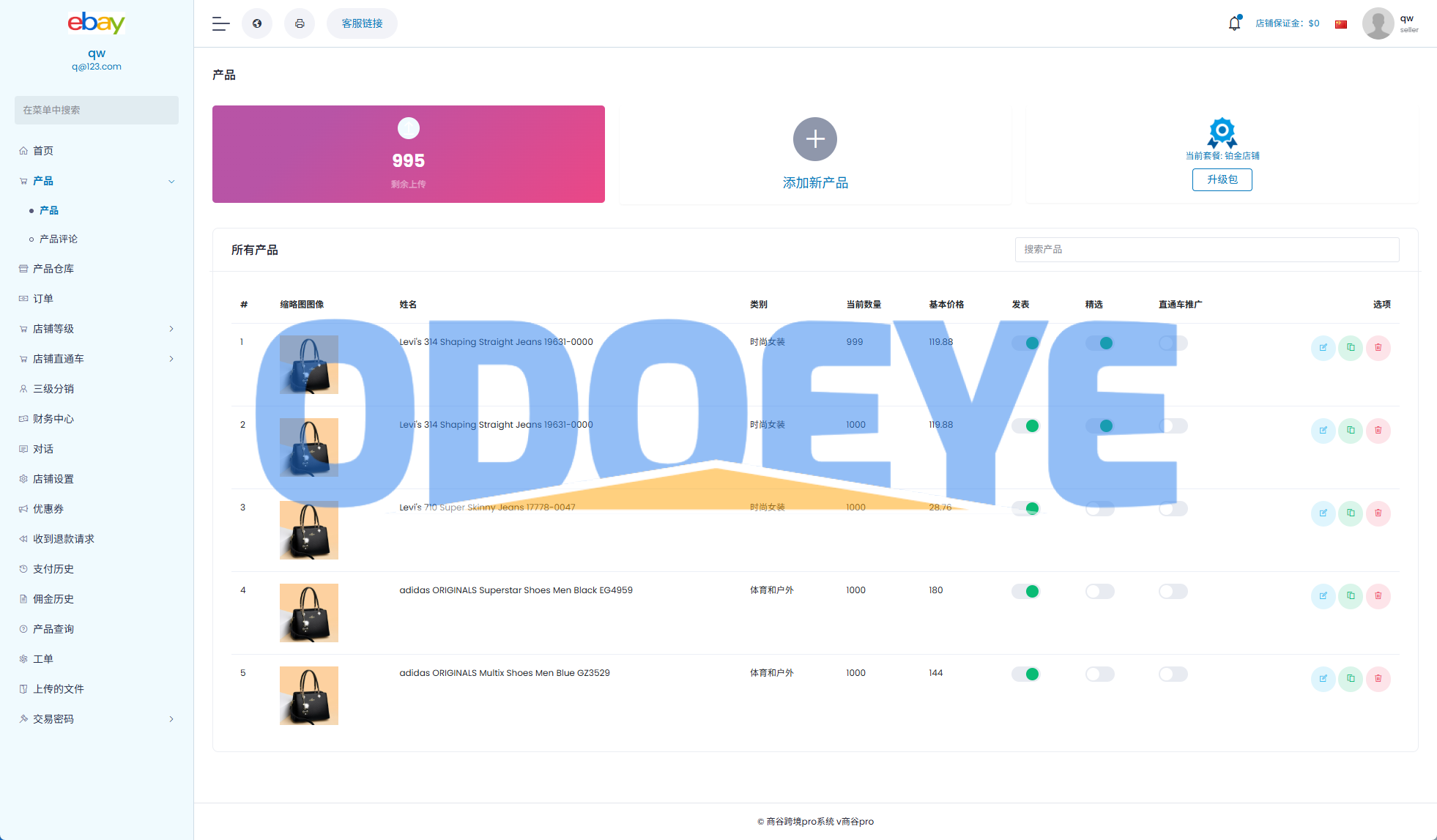The height and width of the screenshot is (840, 1437).
Task: Click the globe icon in top bar
Action: pyautogui.click(x=257, y=23)
